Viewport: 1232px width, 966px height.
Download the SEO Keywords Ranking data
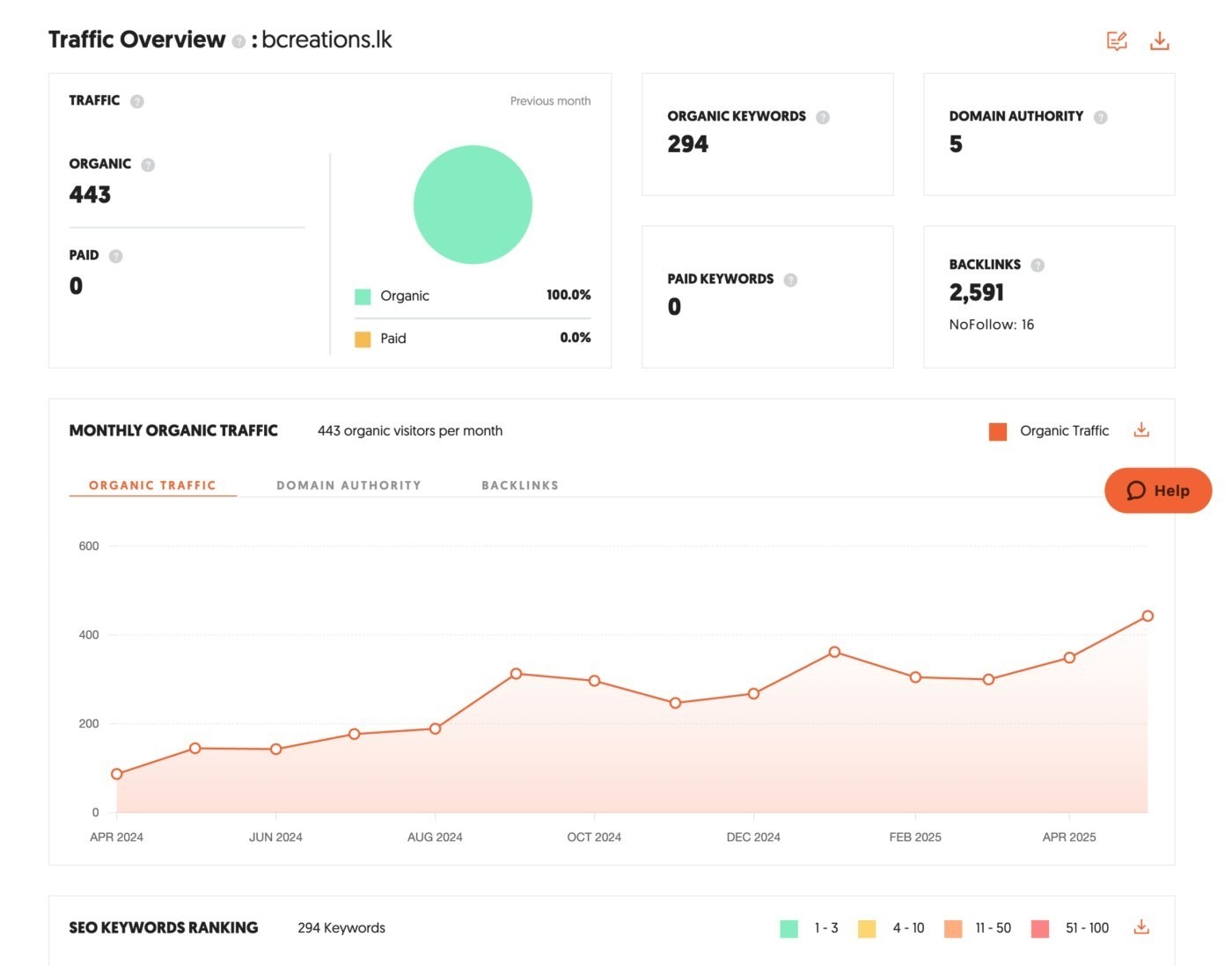(1141, 927)
